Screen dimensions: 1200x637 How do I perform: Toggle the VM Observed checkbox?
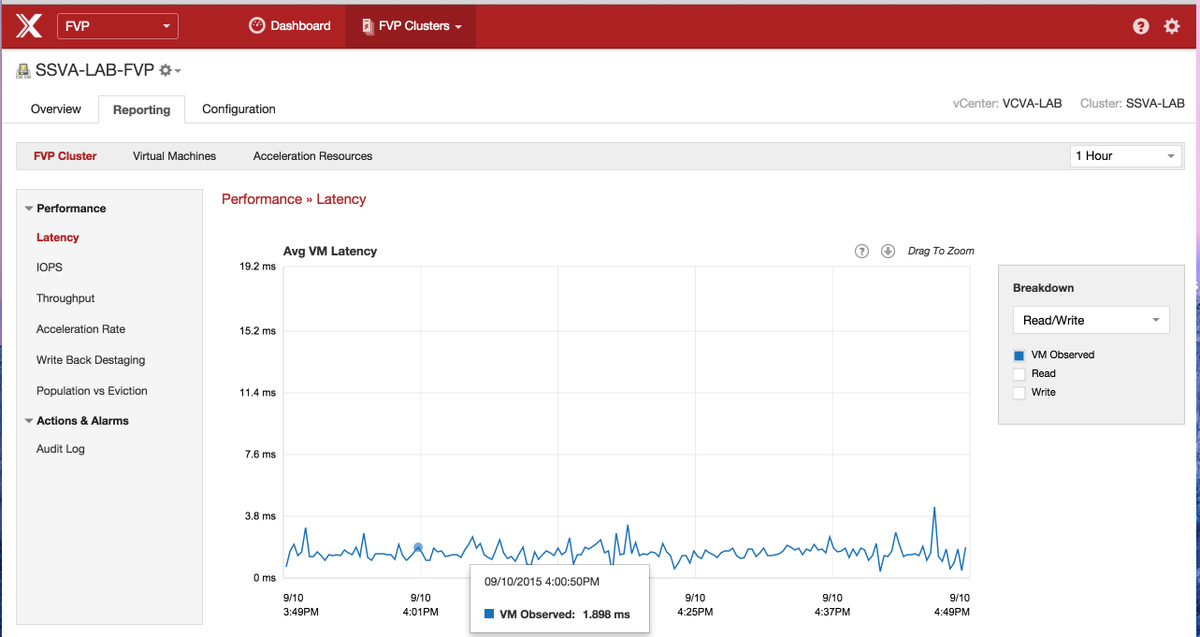[x=1019, y=355]
